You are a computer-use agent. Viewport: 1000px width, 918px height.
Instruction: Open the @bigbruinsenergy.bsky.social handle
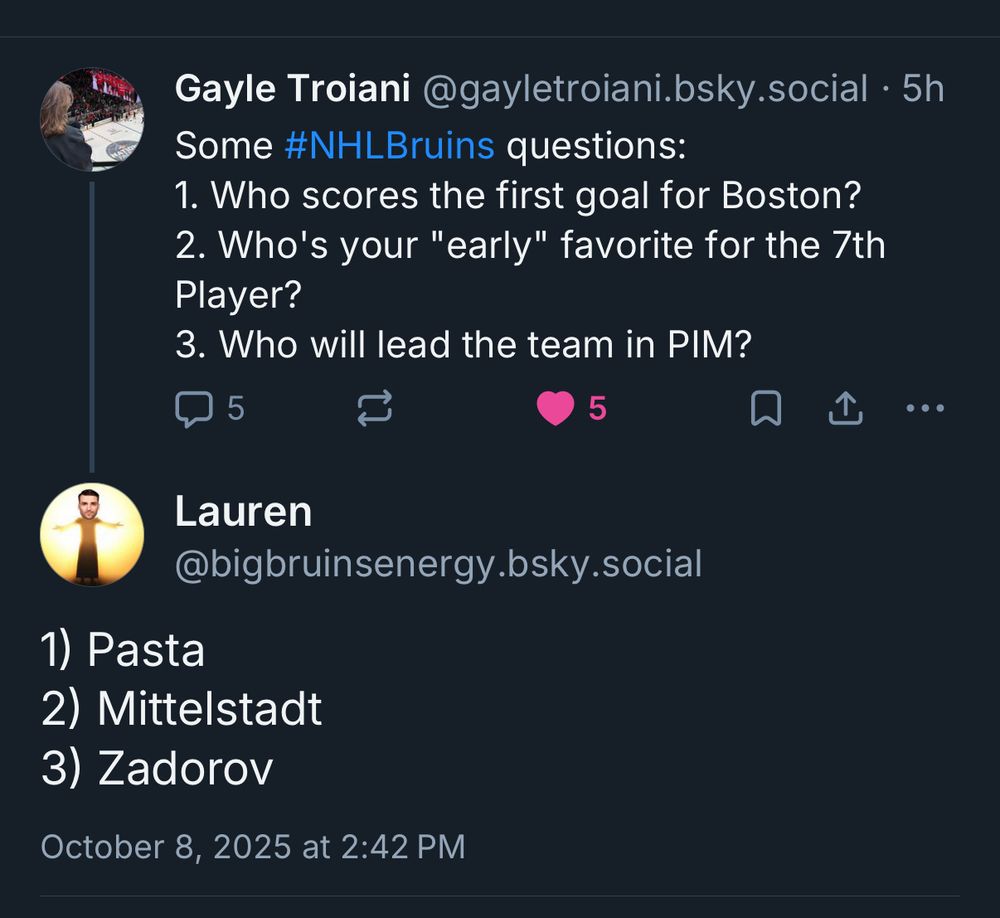coord(438,564)
